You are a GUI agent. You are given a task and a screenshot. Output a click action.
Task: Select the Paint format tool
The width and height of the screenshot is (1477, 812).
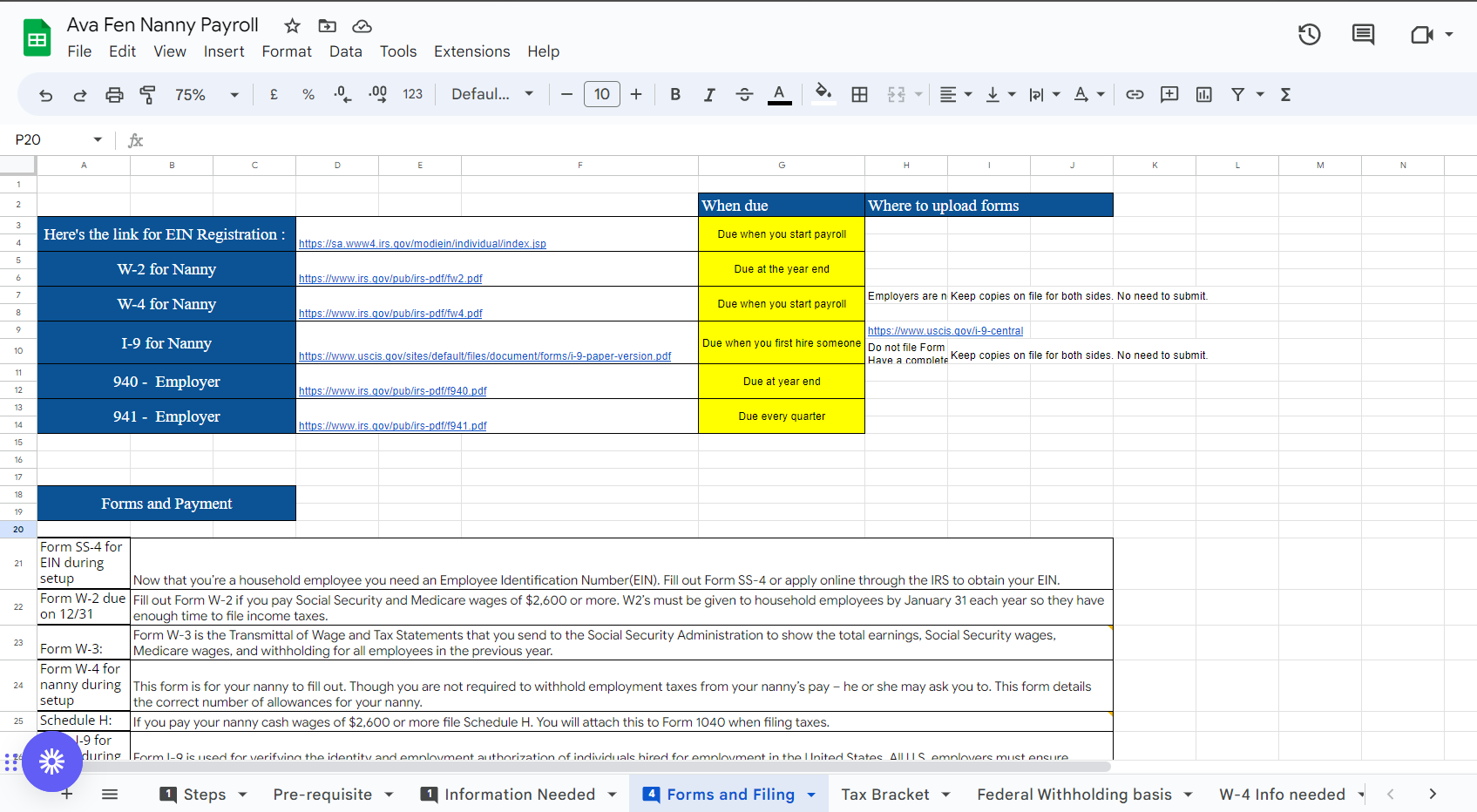click(148, 95)
